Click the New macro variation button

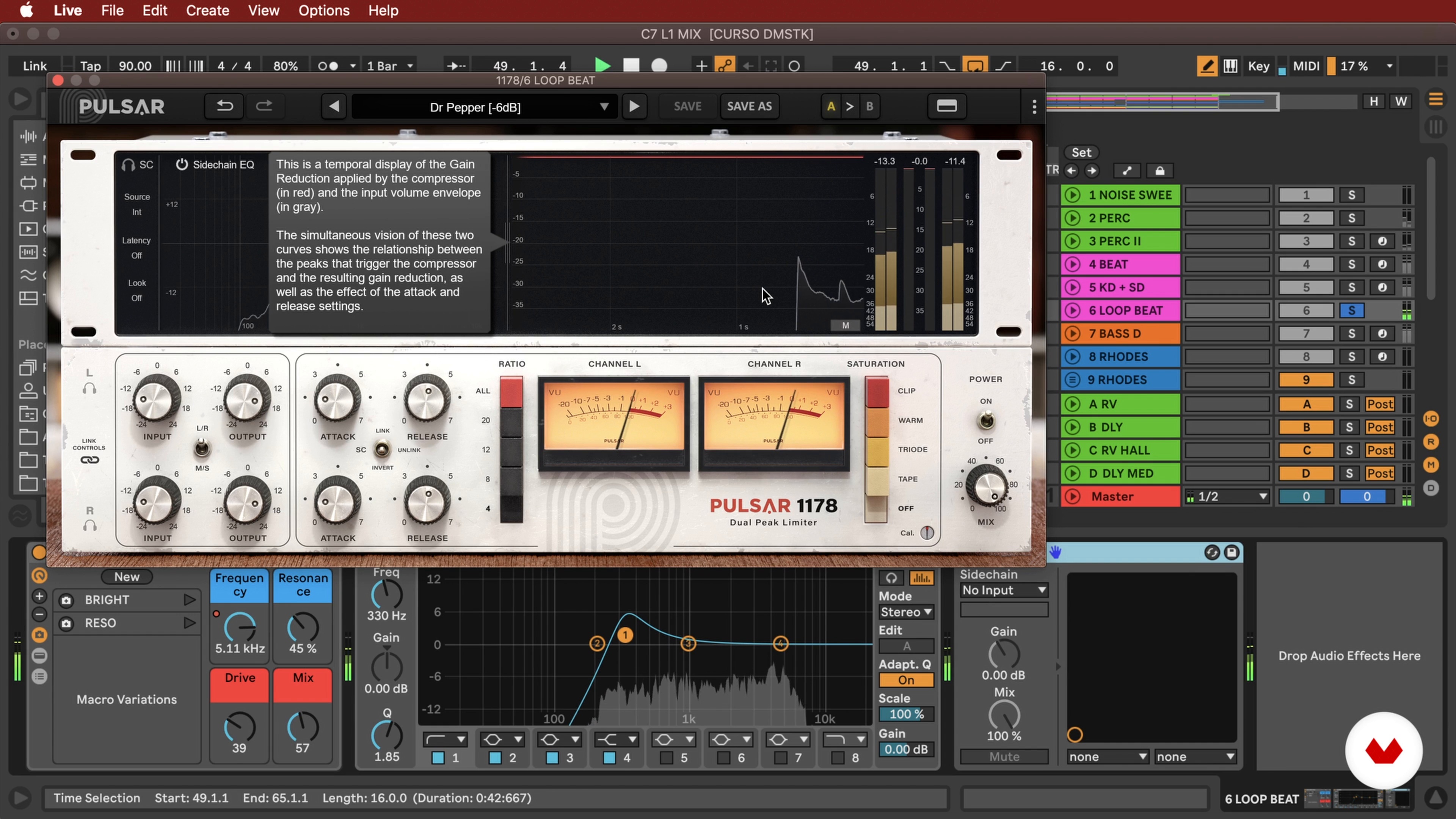click(127, 576)
